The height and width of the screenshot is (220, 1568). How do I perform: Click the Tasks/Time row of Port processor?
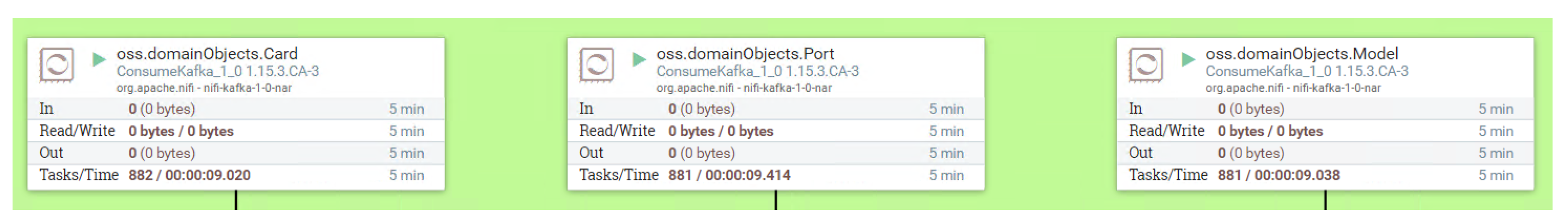(x=775, y=176)
